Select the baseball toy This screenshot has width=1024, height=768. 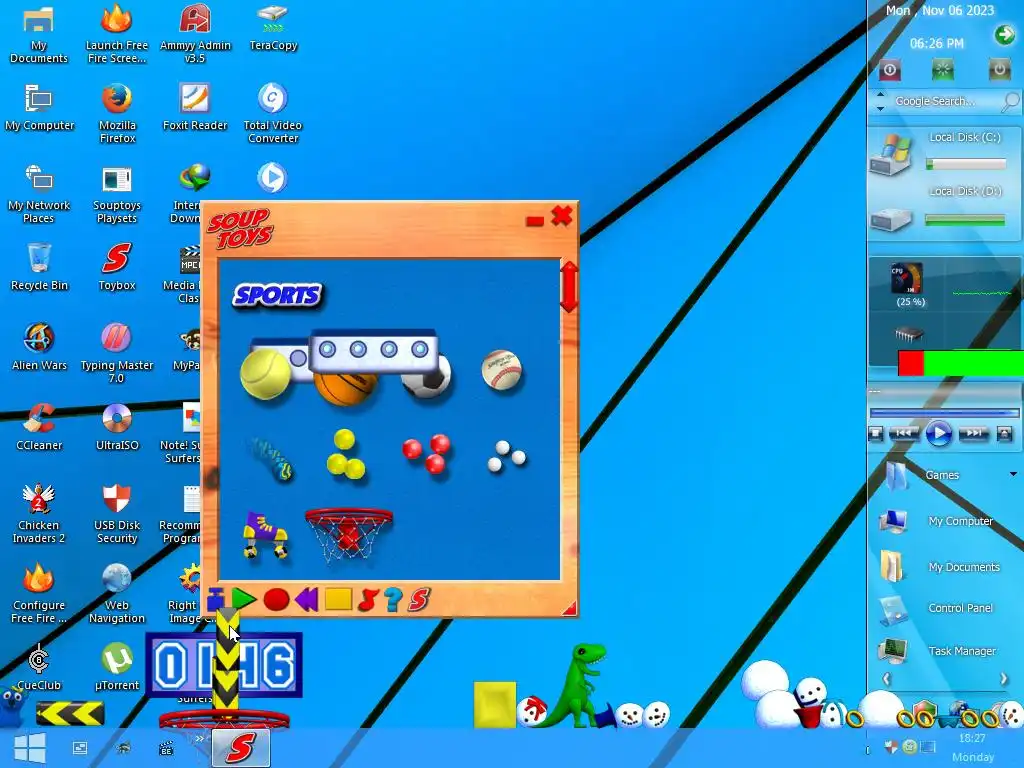tap(502, 370)
